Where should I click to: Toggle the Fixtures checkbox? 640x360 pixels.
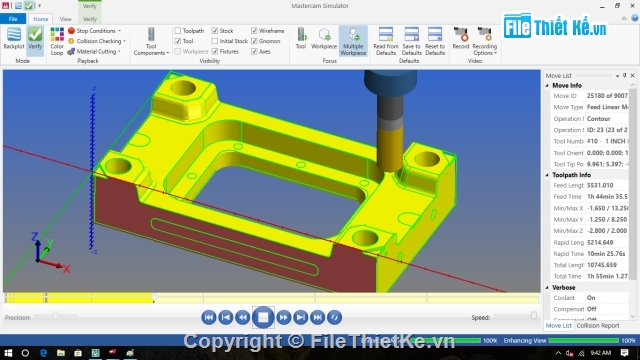pyautogui.click(x=215, y=51)
